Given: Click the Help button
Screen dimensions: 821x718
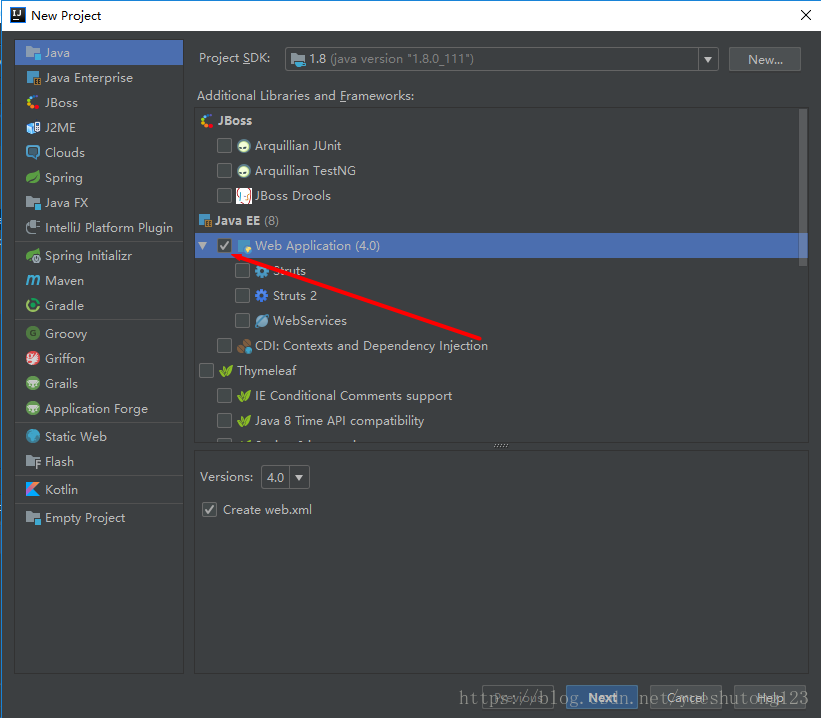Looking at the screenshot, I should tap(770, 697).
